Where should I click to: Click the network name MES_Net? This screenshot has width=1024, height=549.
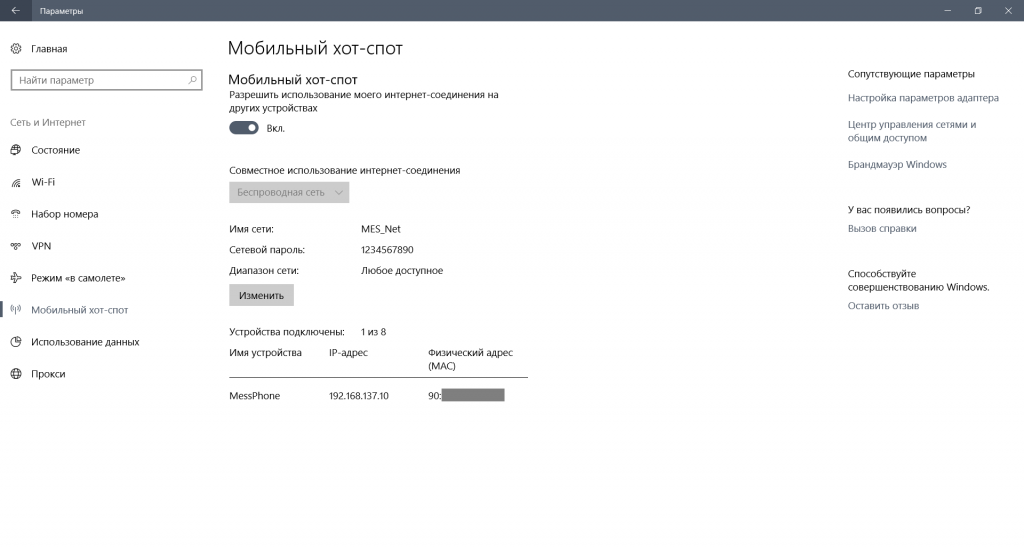tap(381, 229)
